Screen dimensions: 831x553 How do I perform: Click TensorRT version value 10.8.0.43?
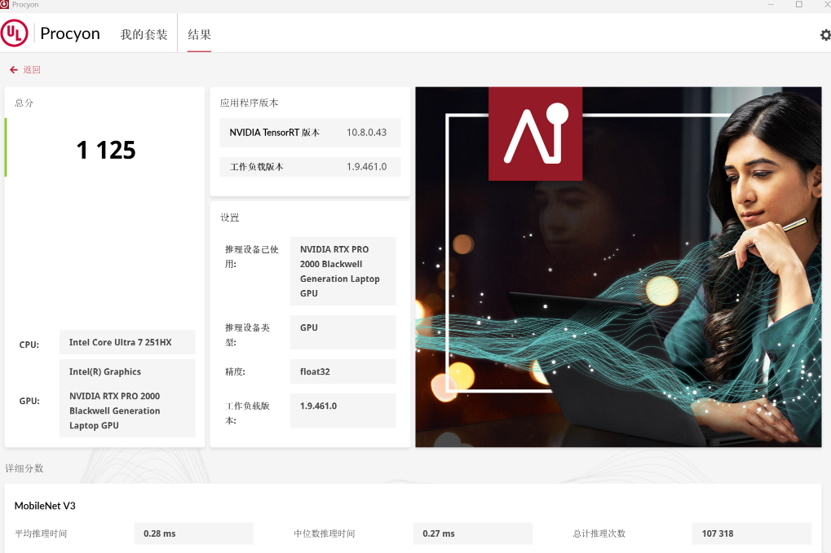[x=366, y=133]
